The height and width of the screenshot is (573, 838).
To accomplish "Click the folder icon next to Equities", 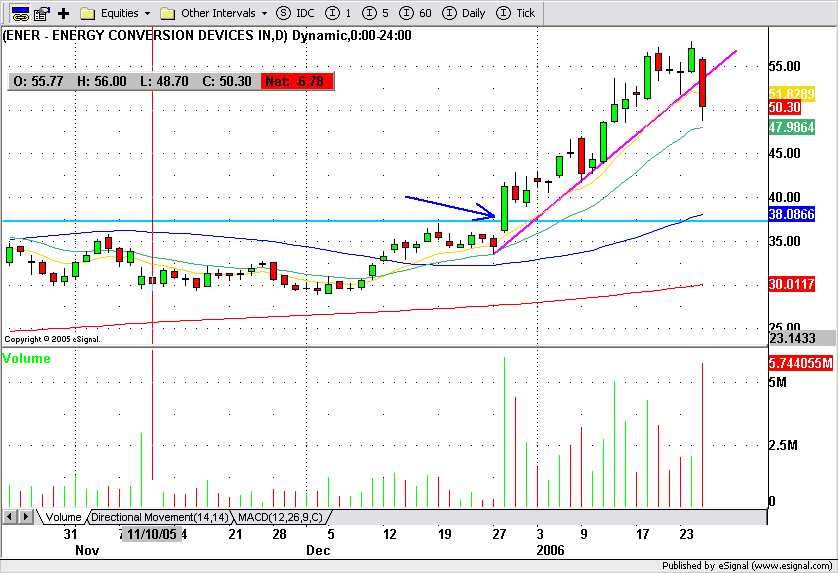I will point(88,13).
